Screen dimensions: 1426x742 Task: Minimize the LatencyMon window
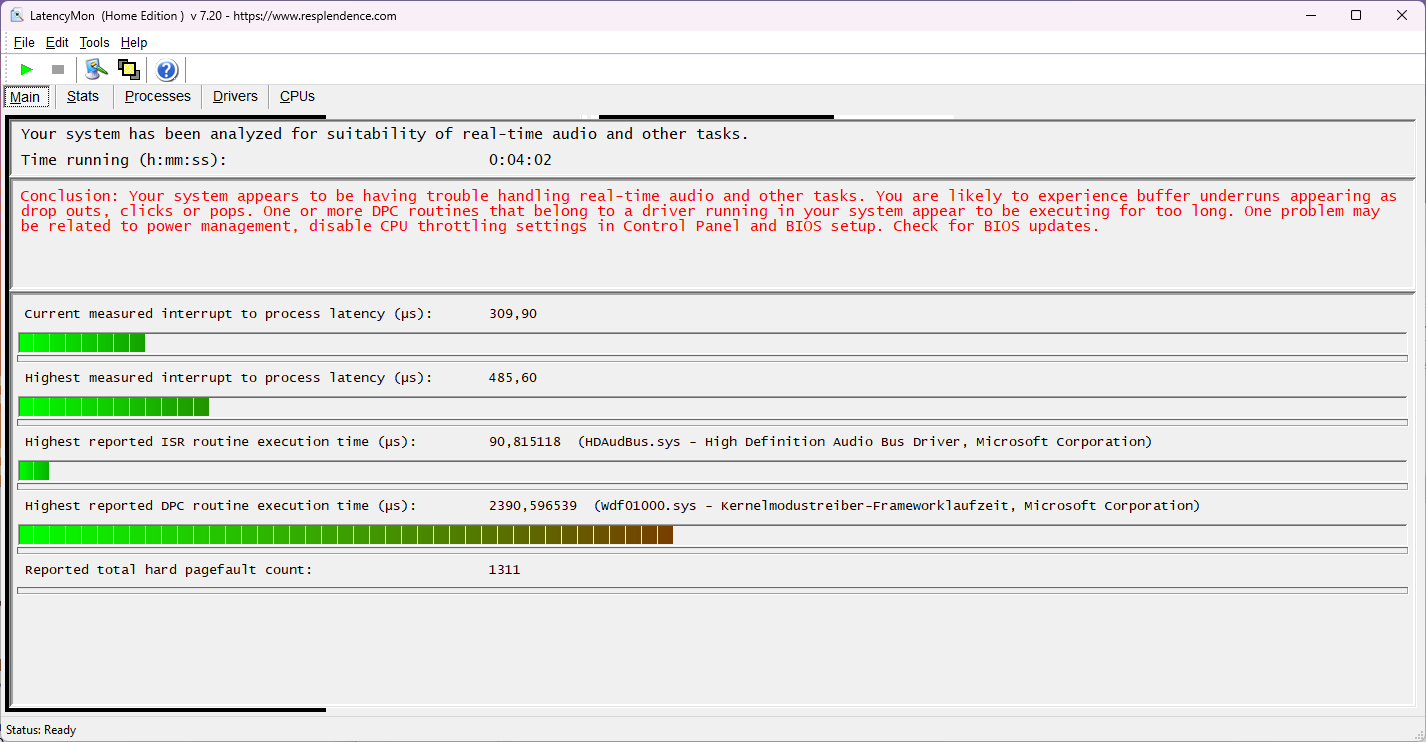point(1310,15)
